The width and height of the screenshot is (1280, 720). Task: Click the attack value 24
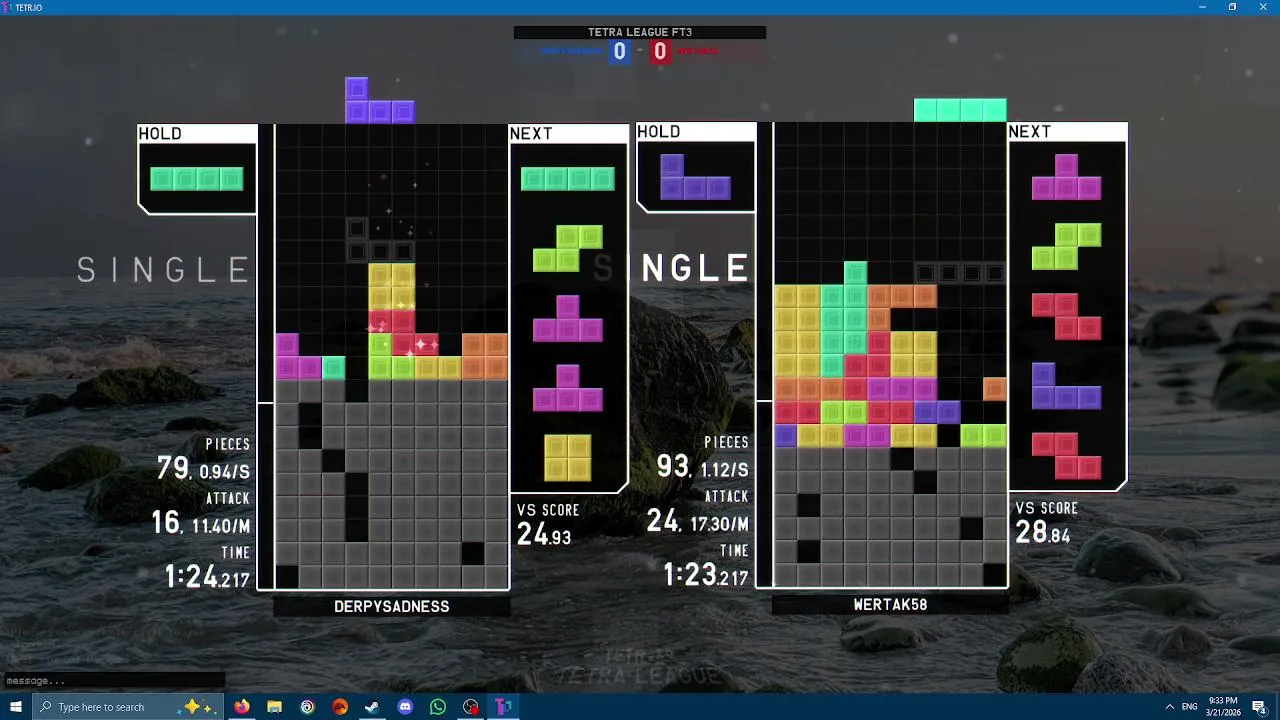click(662, 520)
